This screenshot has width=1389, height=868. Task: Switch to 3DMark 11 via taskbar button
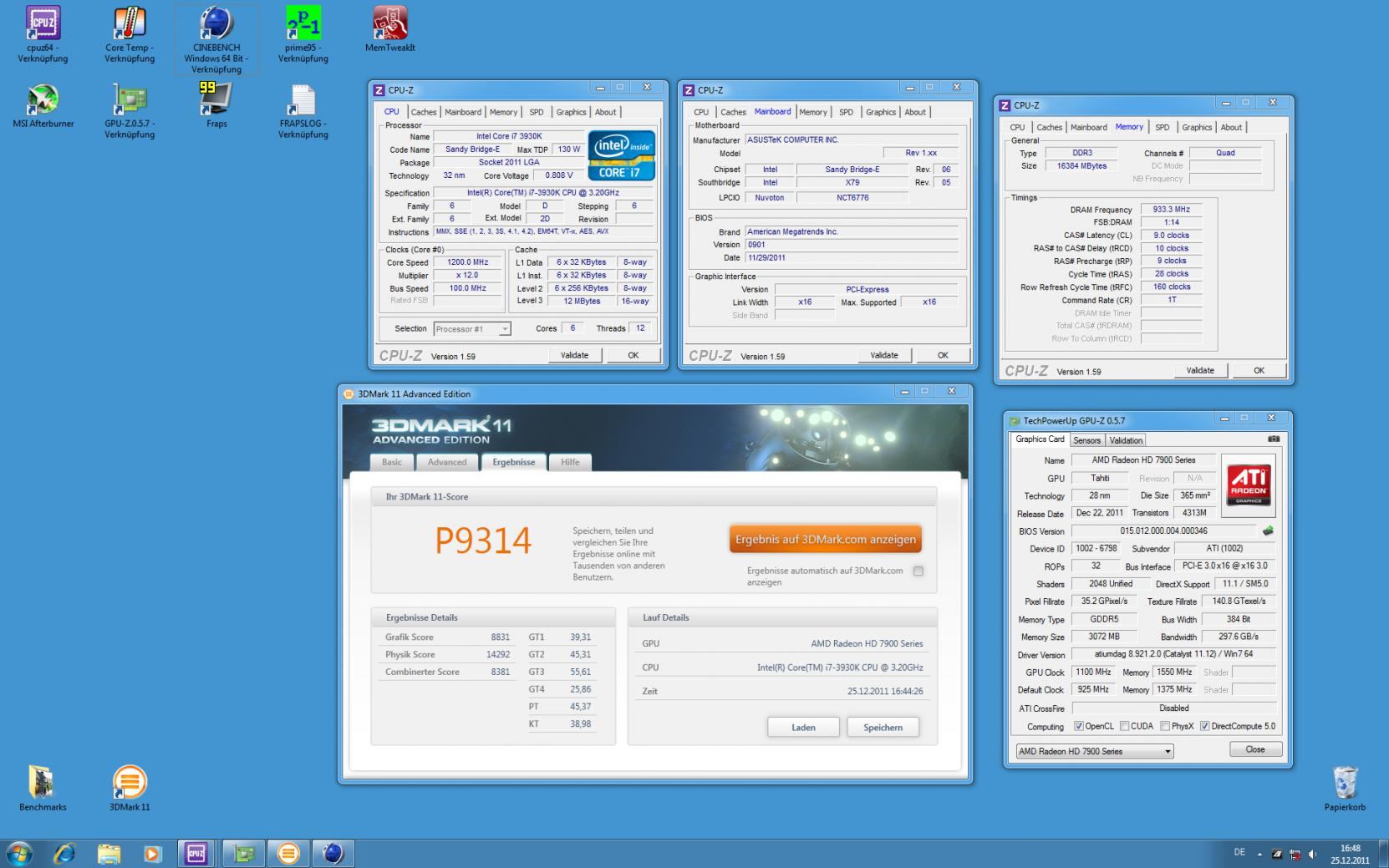coord(288,854)
